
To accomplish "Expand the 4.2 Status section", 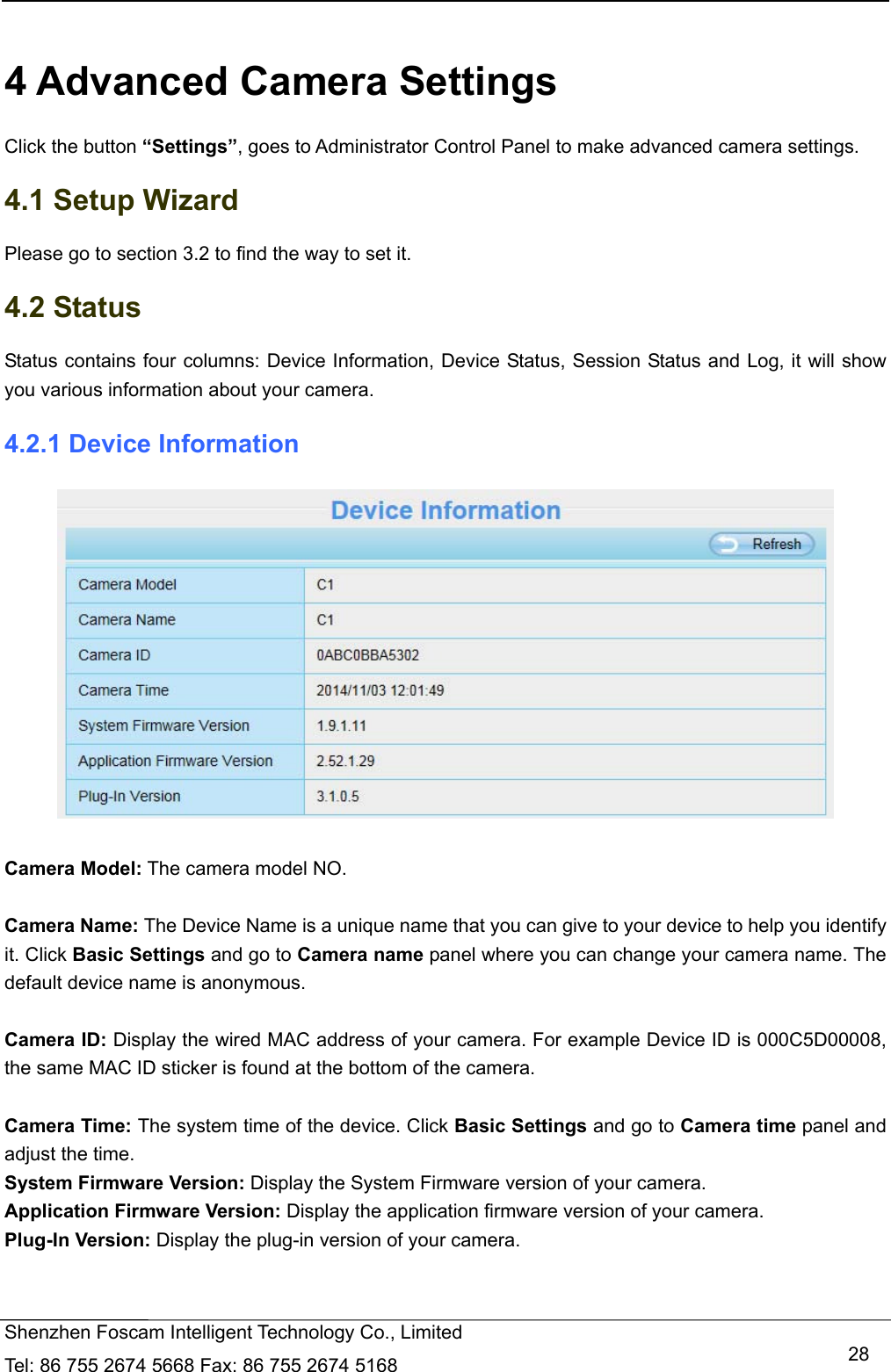I will point(72,307).
